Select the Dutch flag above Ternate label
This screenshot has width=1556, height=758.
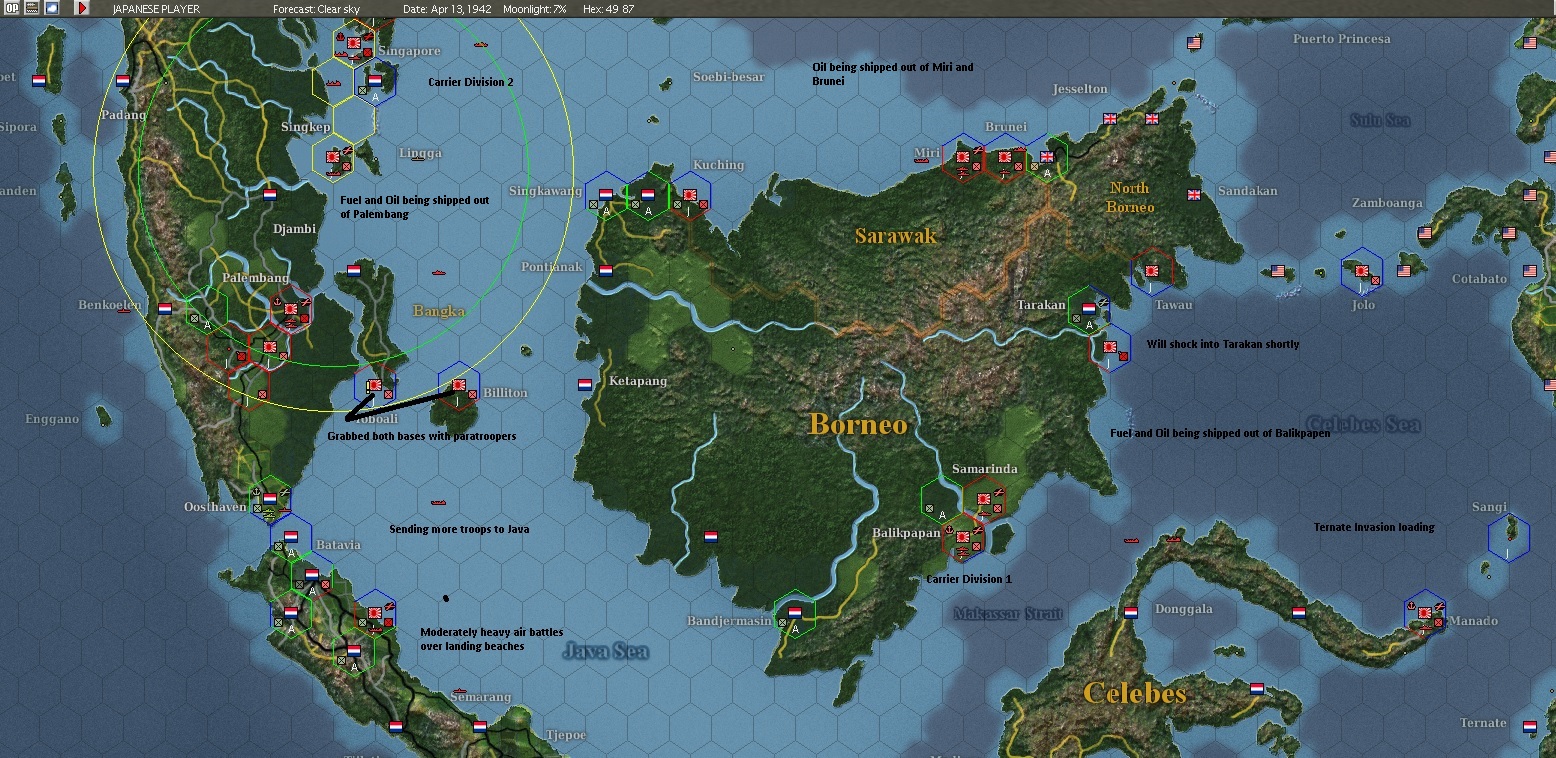click(x=1530, y=726)
